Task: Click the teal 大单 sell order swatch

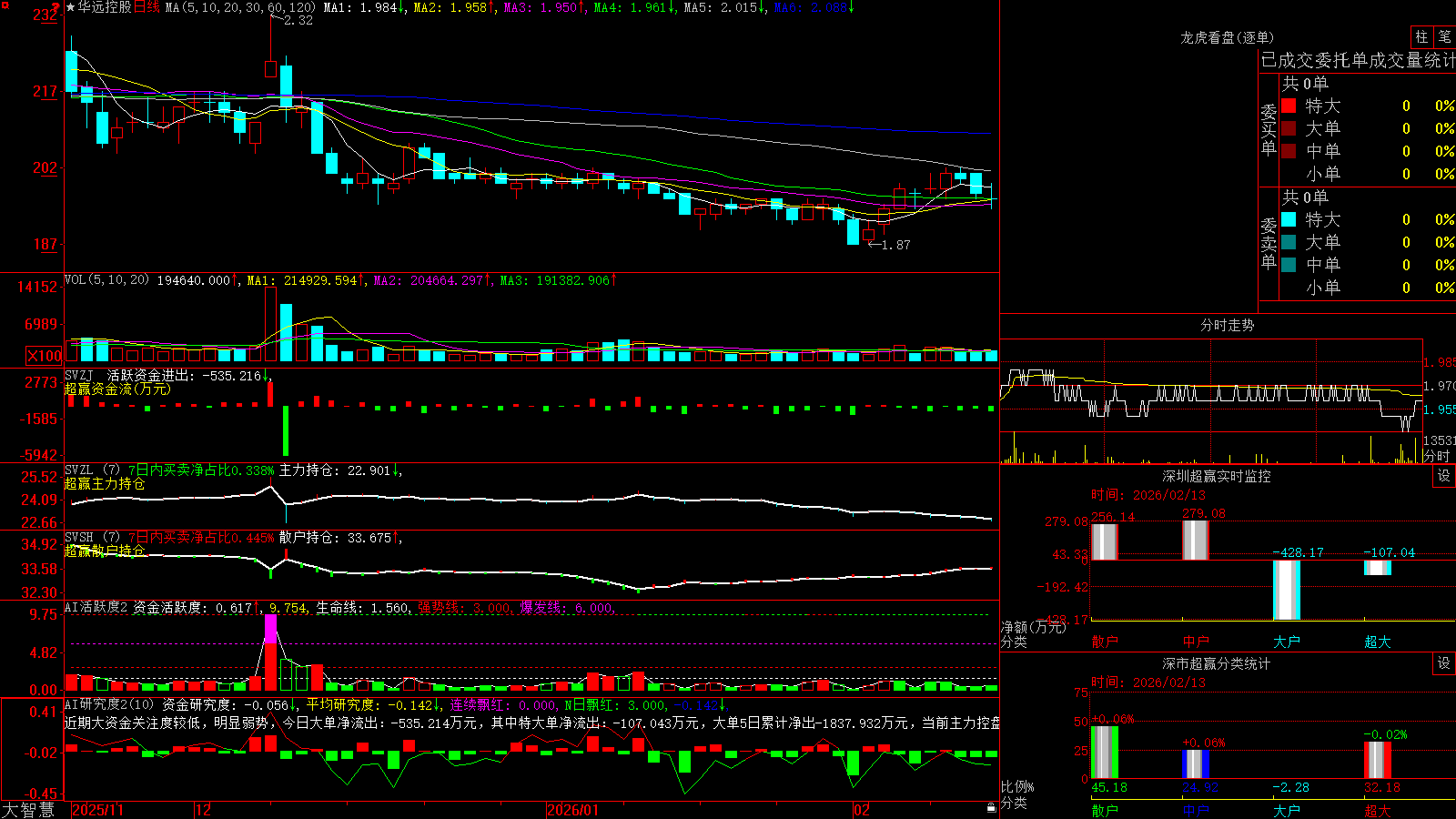Action: pyautogui.click(x=1289, y=242)
